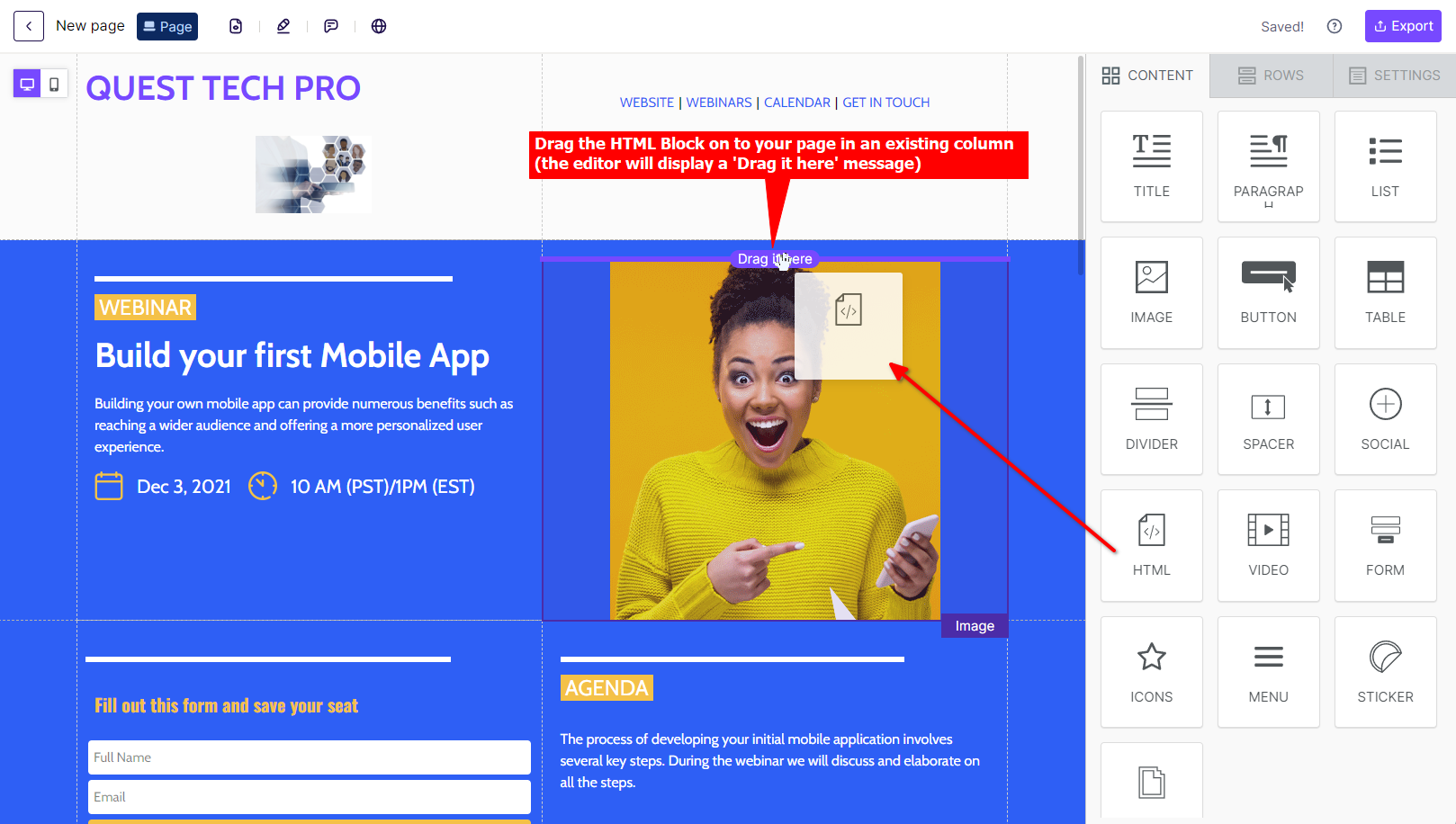This screenshot has width=1456, height=824.
Task: Open the ICONS content block
Action: tap(1151, 672)
